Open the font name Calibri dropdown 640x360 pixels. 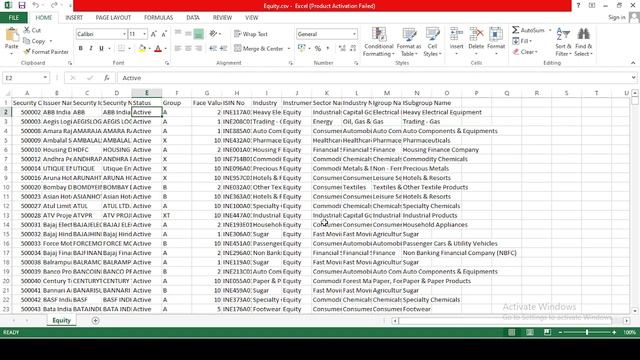pyautogui.click(x=124, y=34)
